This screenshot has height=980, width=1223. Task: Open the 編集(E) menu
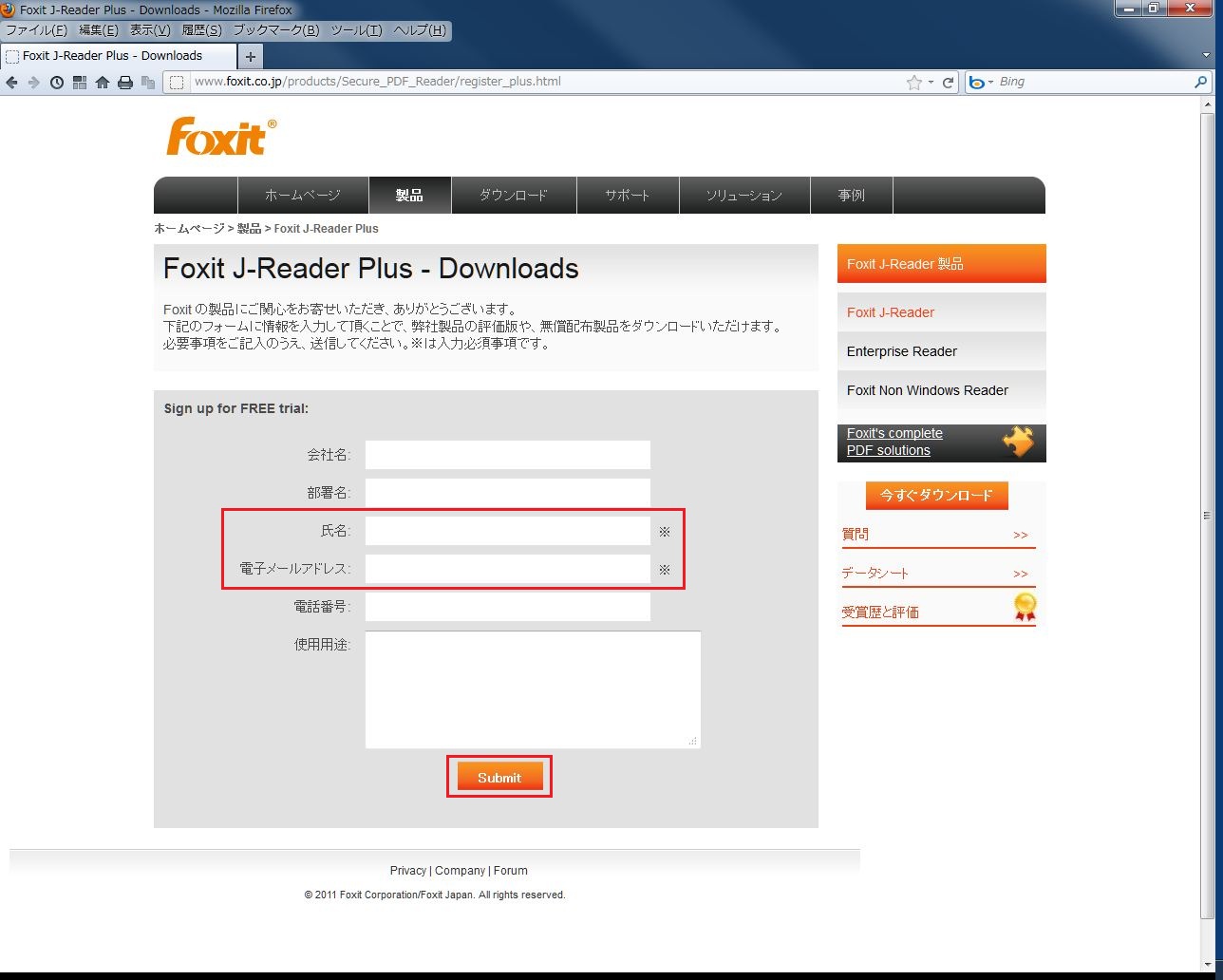pyautogui.click(x=99, y=30)
